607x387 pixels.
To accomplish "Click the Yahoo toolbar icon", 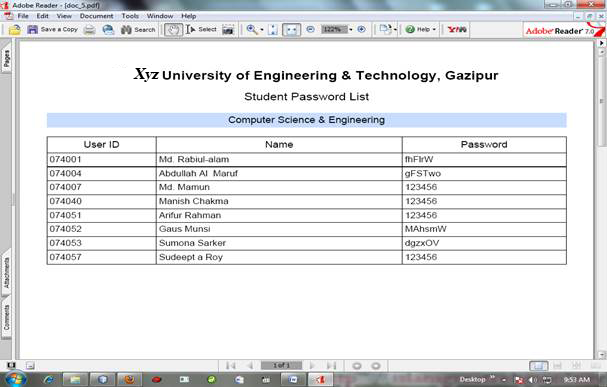I will 457,29.
